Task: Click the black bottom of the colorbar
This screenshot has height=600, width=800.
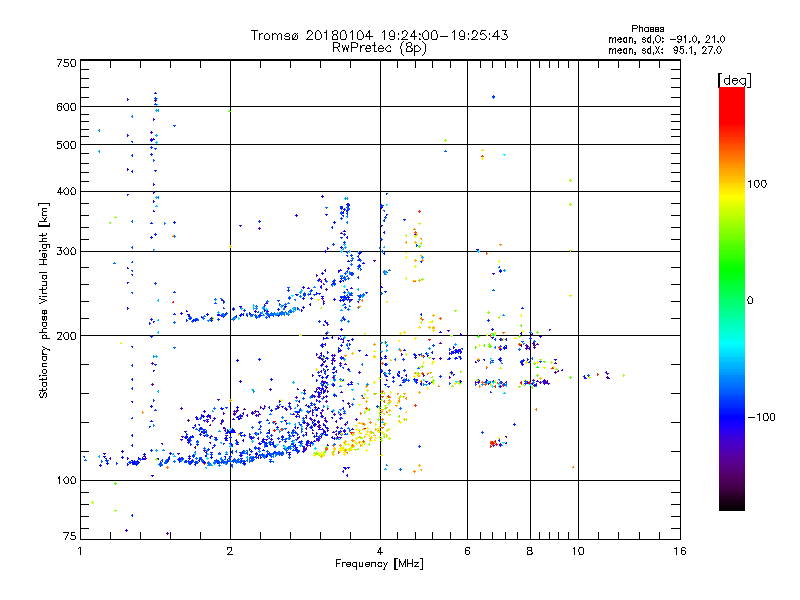Action: (732, 503)
